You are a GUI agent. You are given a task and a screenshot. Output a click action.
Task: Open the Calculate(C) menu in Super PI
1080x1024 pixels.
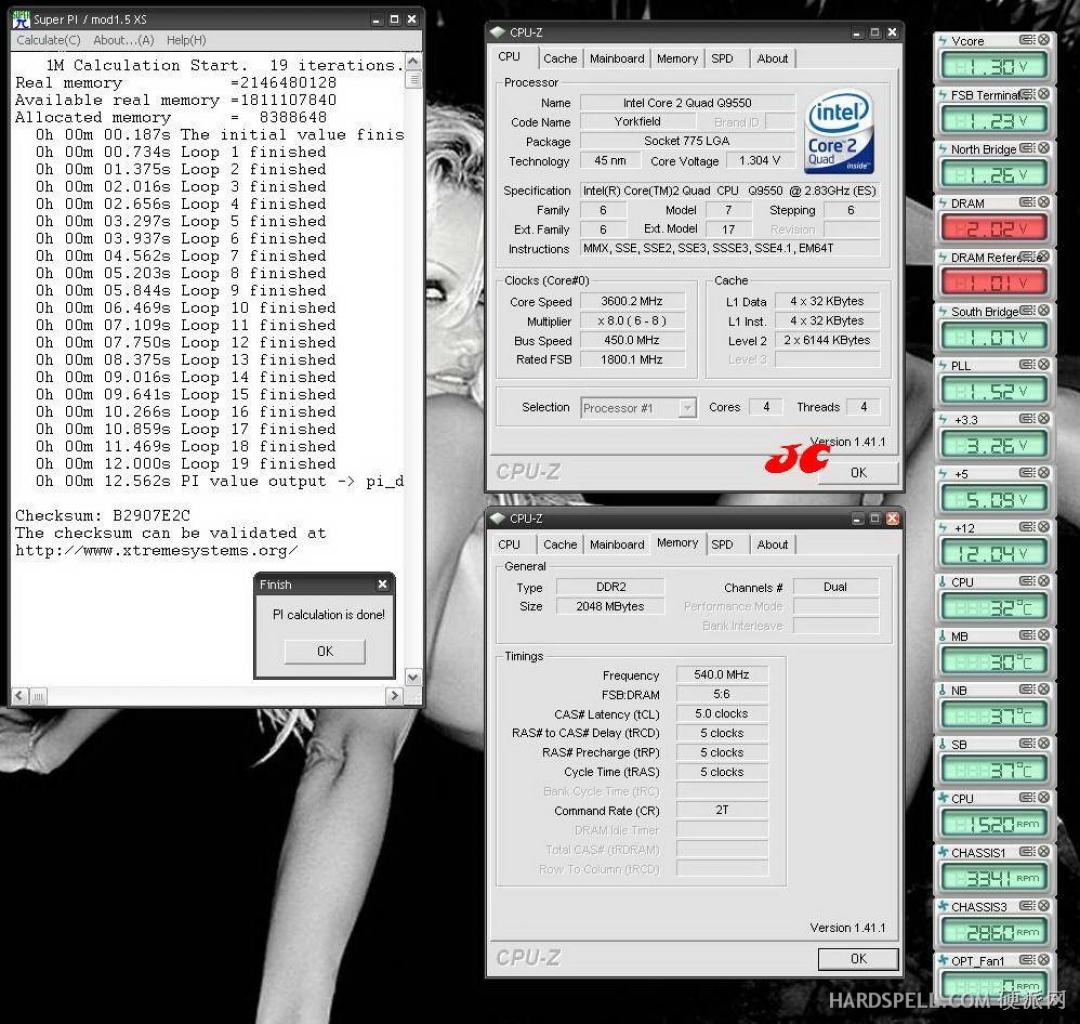pos(48,40)
